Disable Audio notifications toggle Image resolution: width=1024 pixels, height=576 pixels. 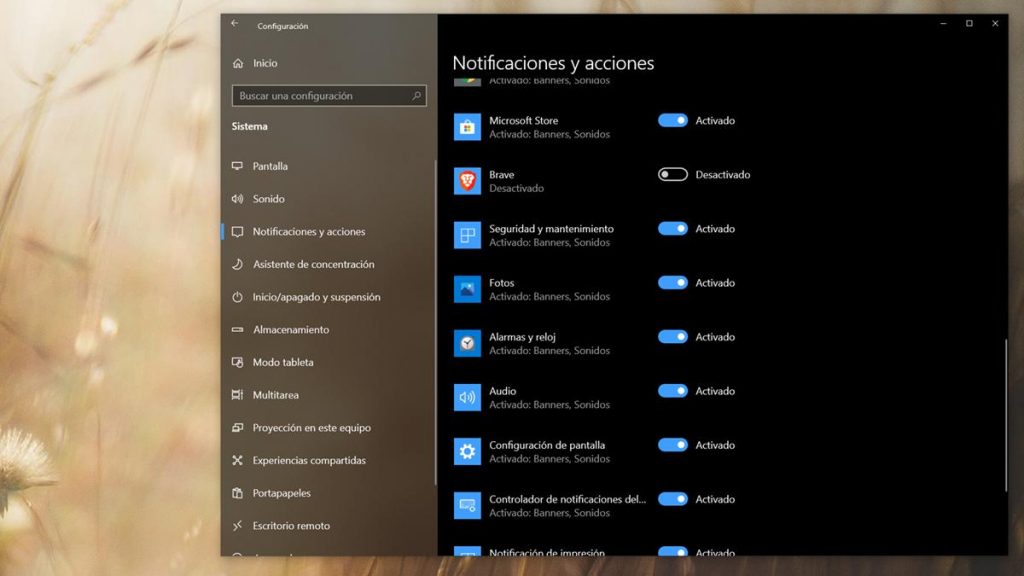click(x=671, y=391)
